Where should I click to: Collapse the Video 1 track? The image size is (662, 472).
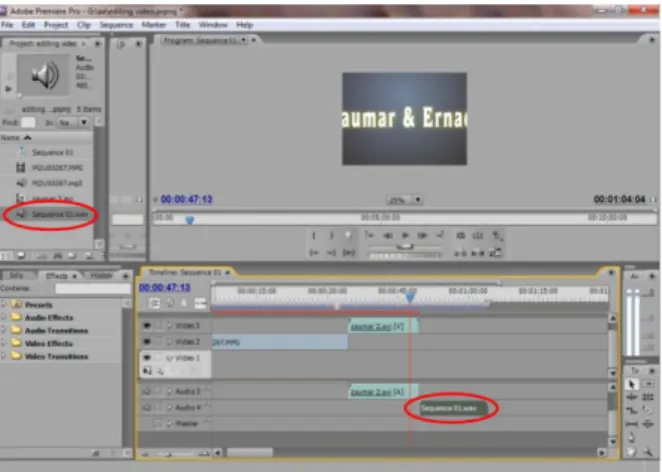169,358
